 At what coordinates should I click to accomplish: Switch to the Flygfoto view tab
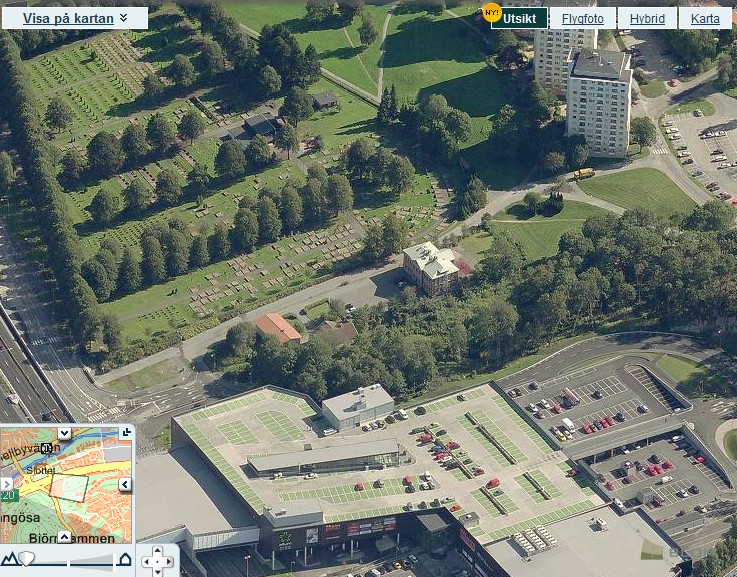[582, 18]
